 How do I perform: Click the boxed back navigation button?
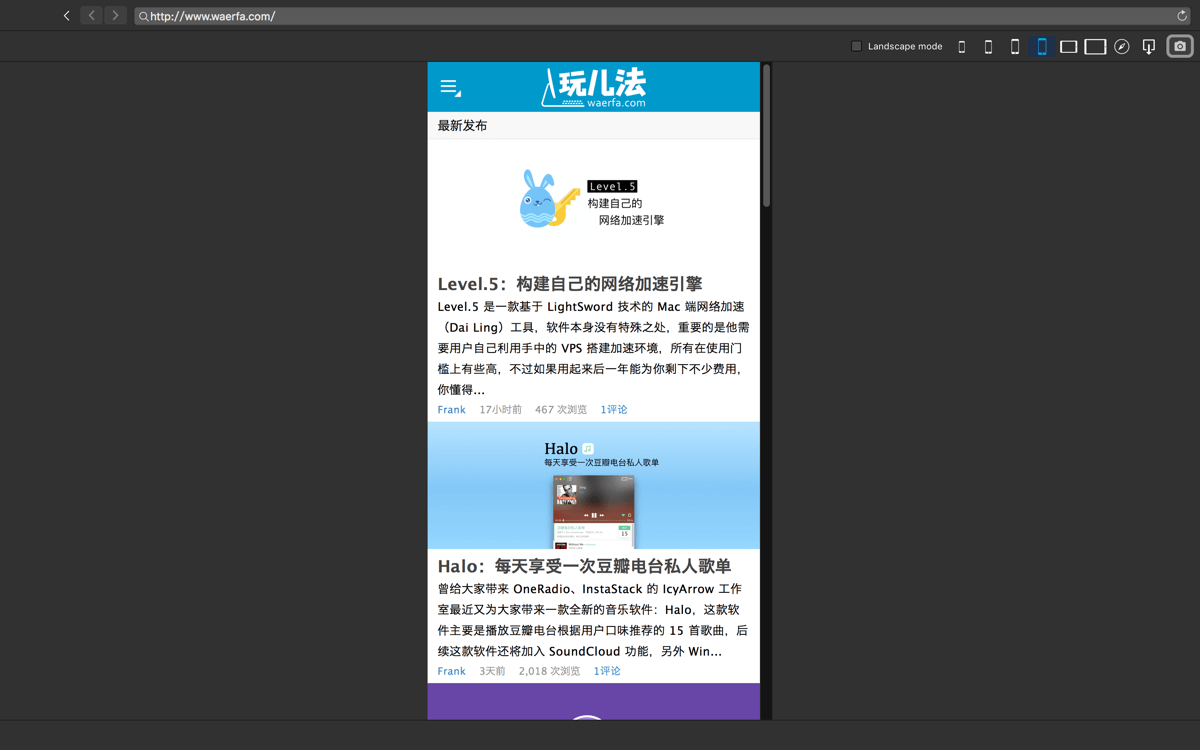coord(91,16)
